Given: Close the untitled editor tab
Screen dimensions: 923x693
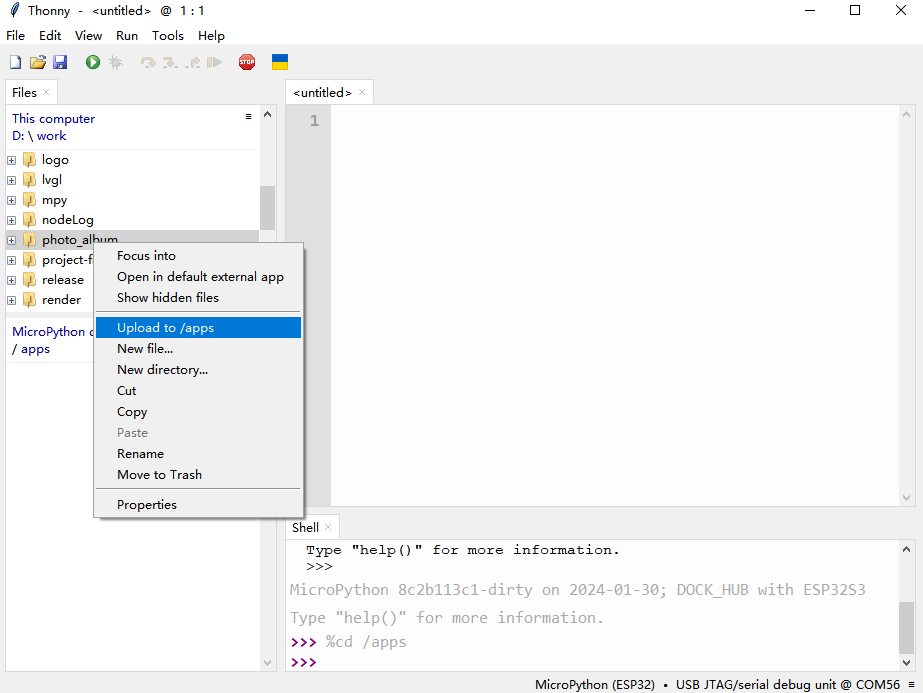Looking at the screenshot, I should tap(362, 92).
